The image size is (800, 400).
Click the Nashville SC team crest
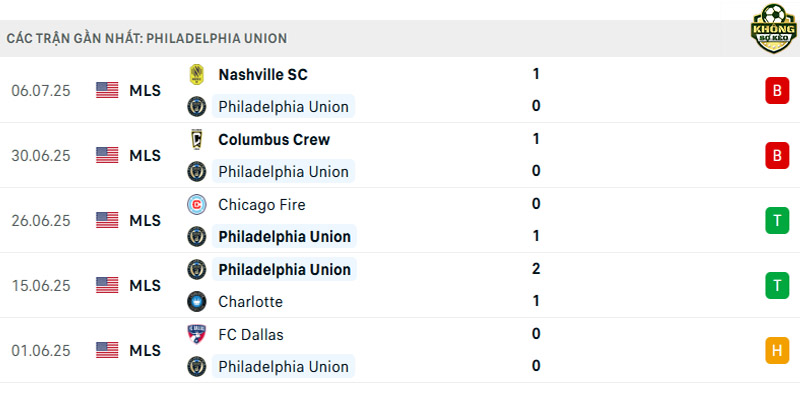click(x=196, y=74)
